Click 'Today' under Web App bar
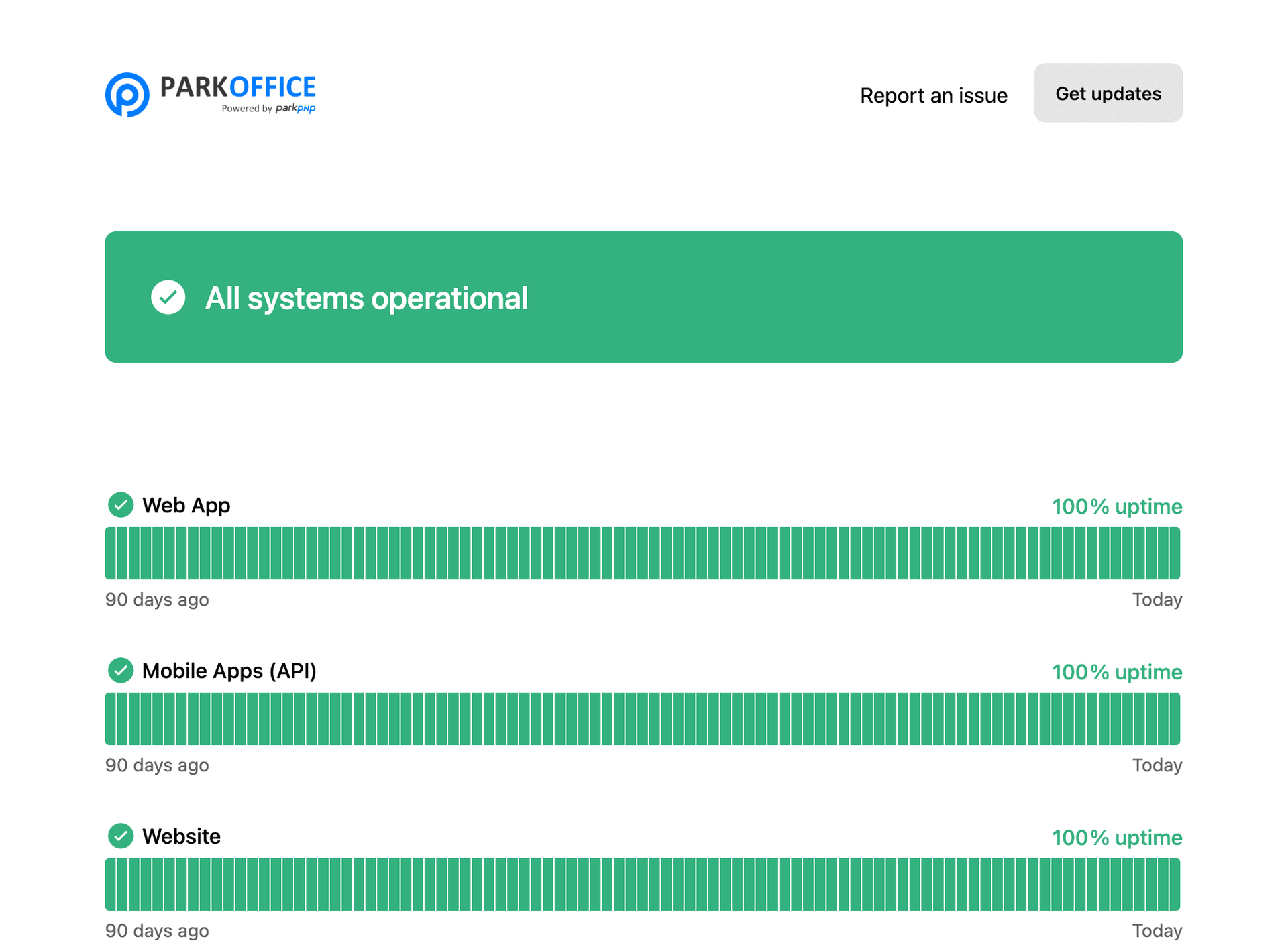The width and height of the screenshot is (1288, 949). pyautogui.click(x=1157, y=600)
